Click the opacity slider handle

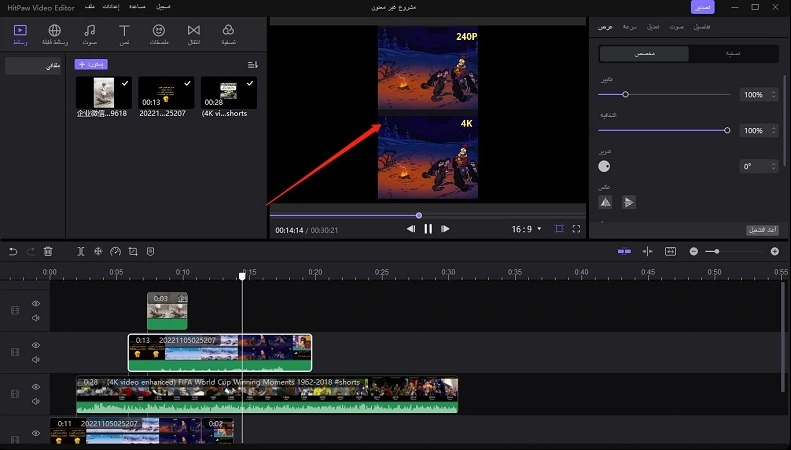click(727, 130)
